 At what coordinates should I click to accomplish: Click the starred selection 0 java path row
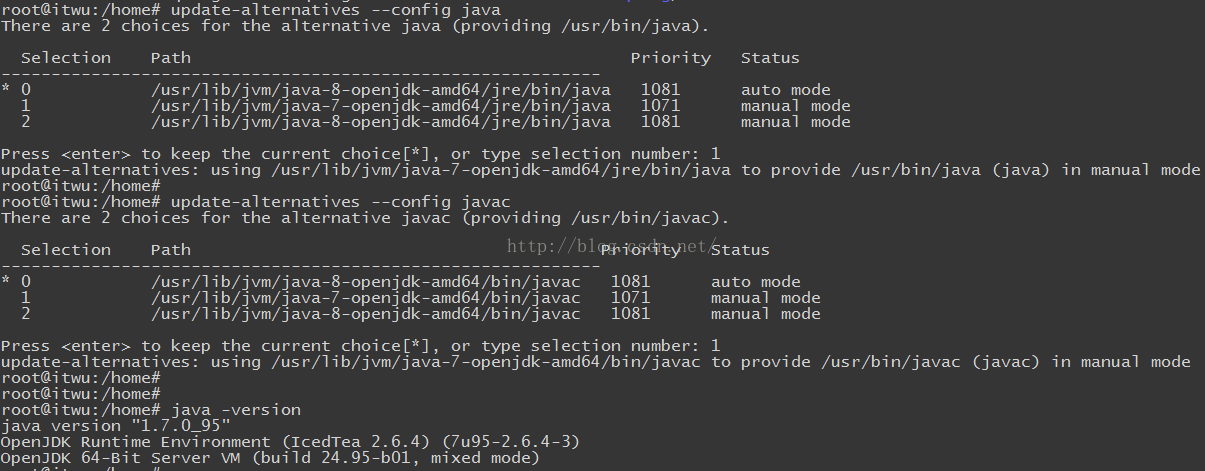click(380, 90)
